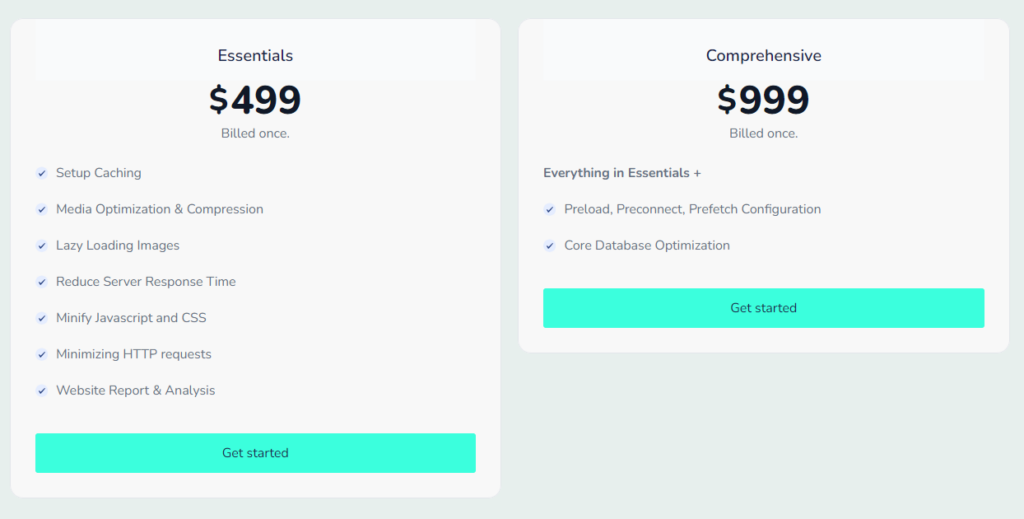Click Billed once under the $999 price
Screen dimensions: 1024x519
pyautogui.click(x=763, y=133)
